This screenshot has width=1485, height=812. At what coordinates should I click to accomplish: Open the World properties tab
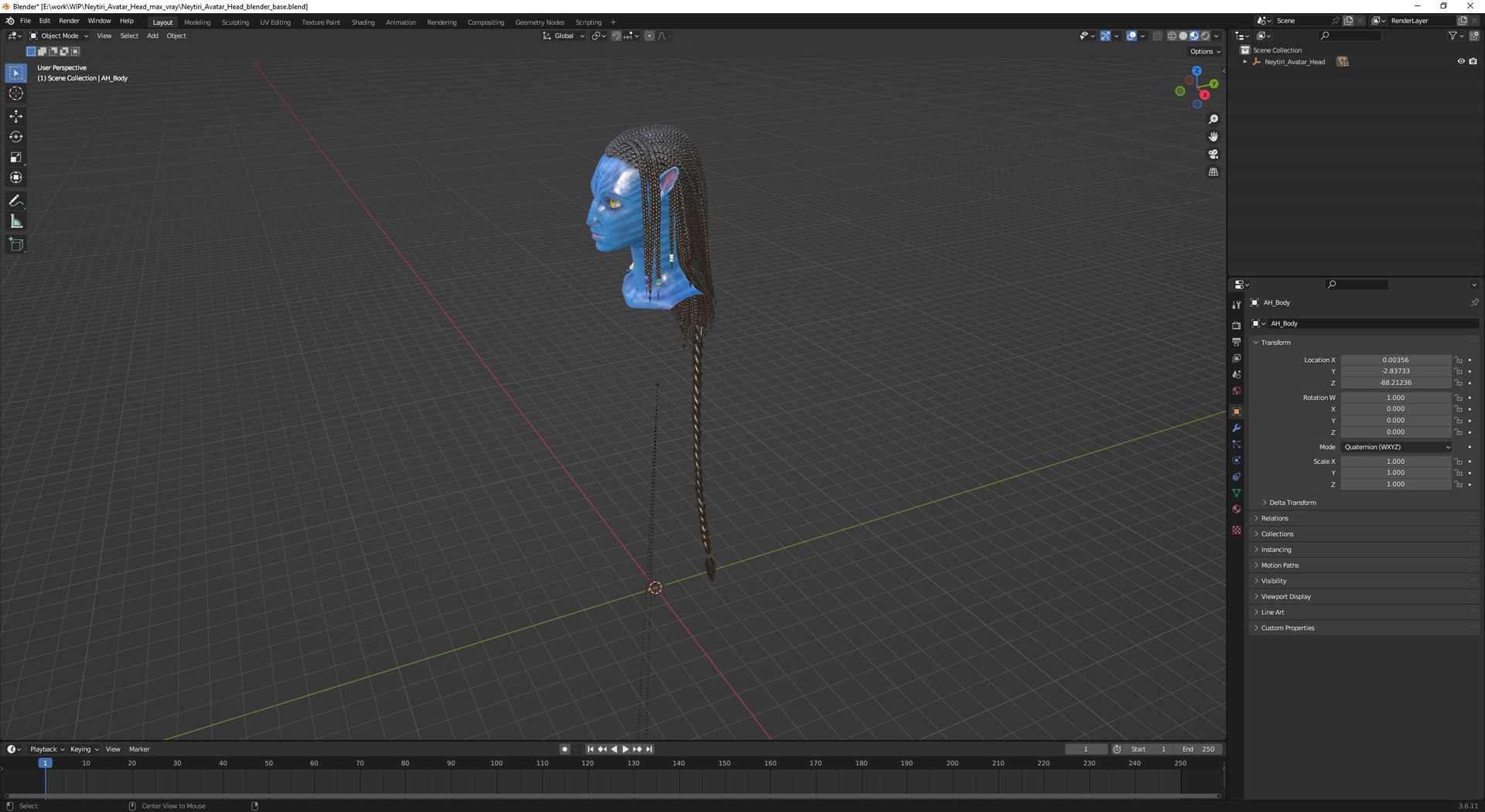[1236, 391]
